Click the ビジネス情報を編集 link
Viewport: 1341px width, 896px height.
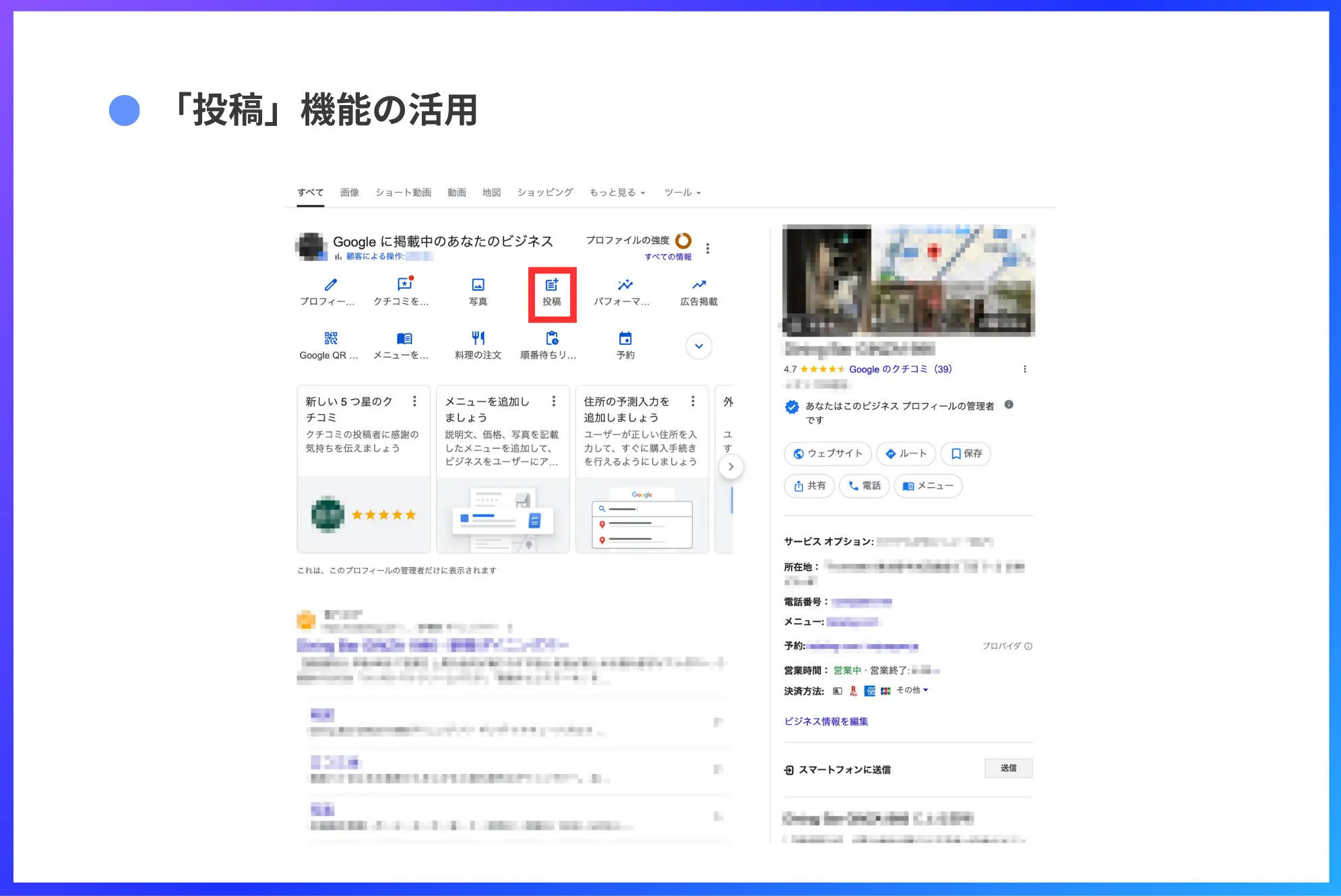click(x=825, y=721)
